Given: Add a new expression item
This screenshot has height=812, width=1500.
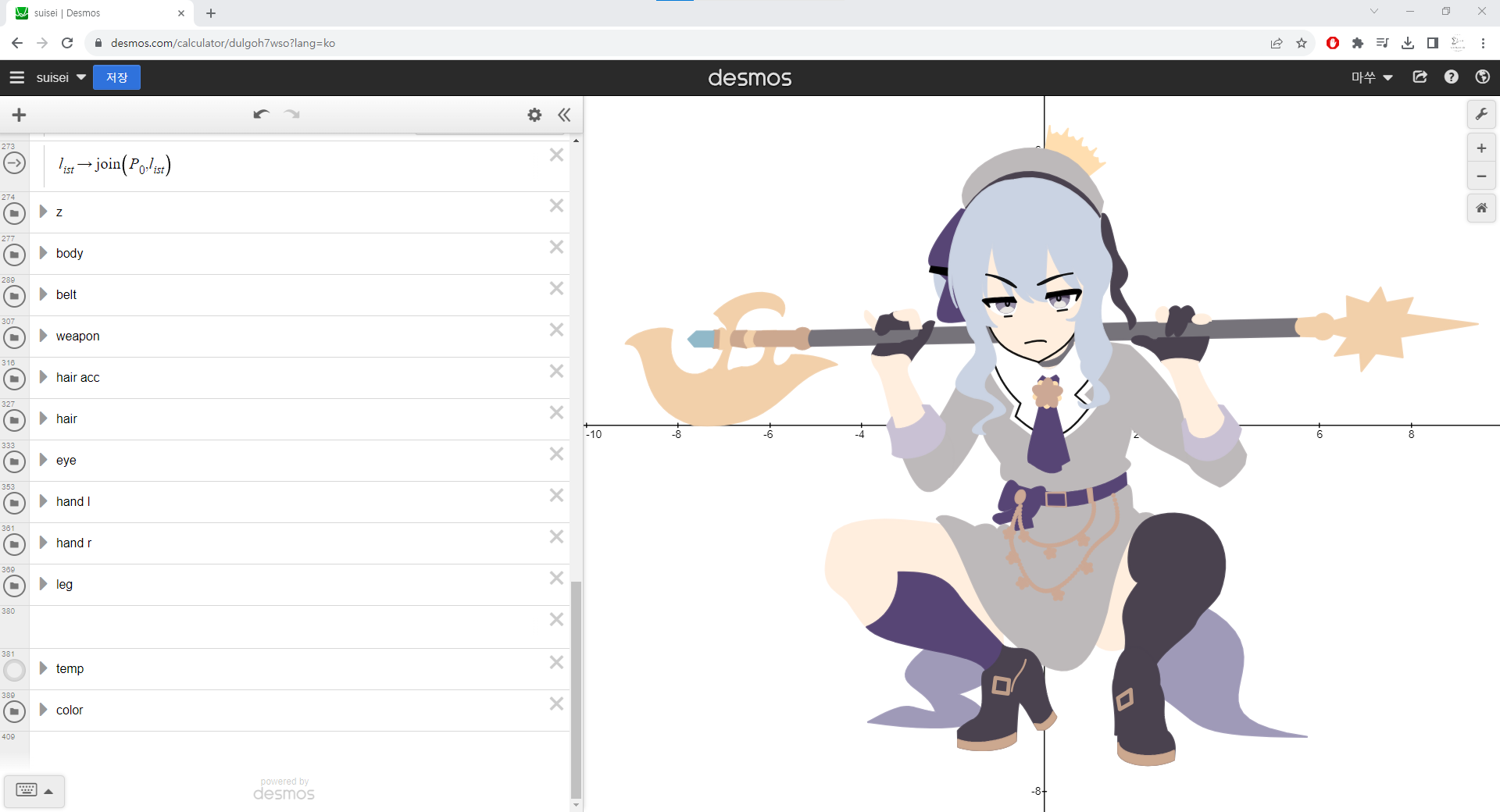Looking at the screenshot, I should (20, 116).
